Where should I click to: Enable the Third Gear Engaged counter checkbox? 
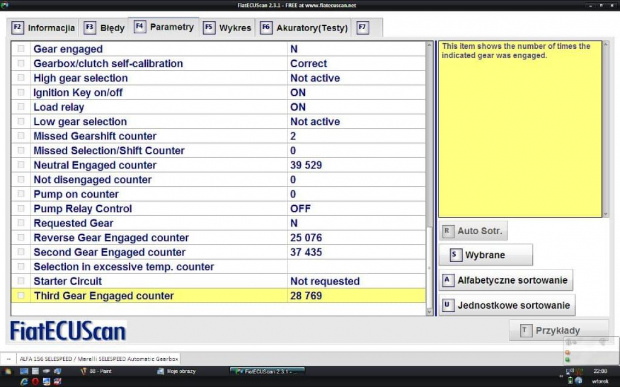pos(21,296)
